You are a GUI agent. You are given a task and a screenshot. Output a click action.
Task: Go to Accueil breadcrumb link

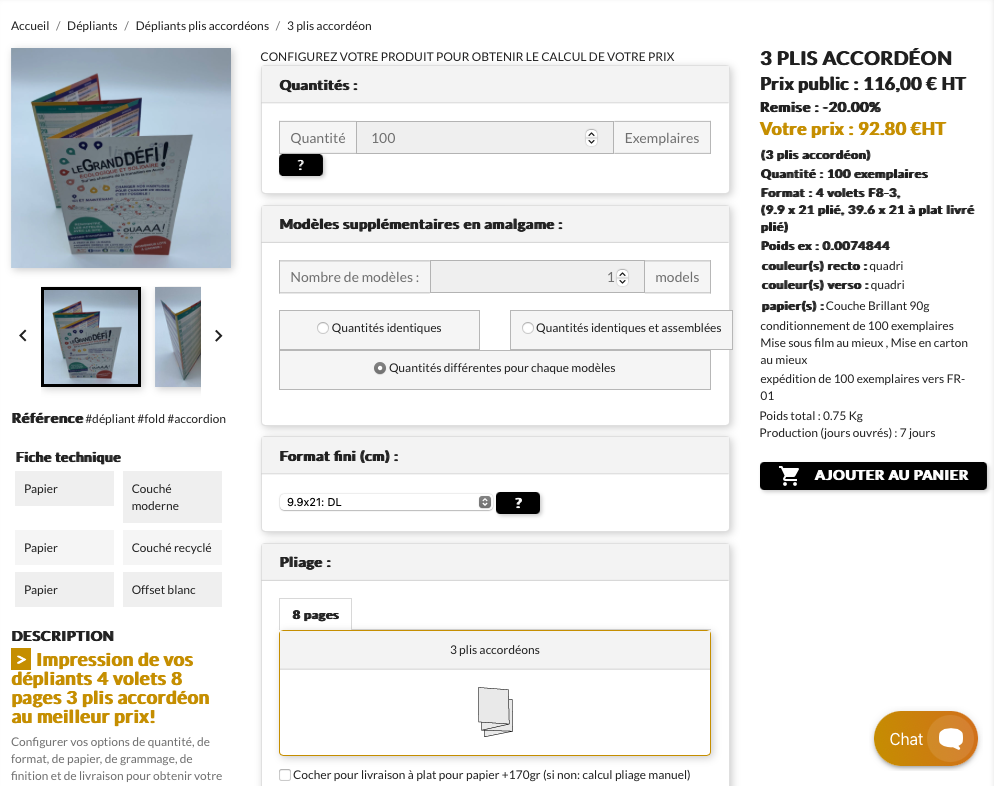pyautogui.click(x=30, y=26)
